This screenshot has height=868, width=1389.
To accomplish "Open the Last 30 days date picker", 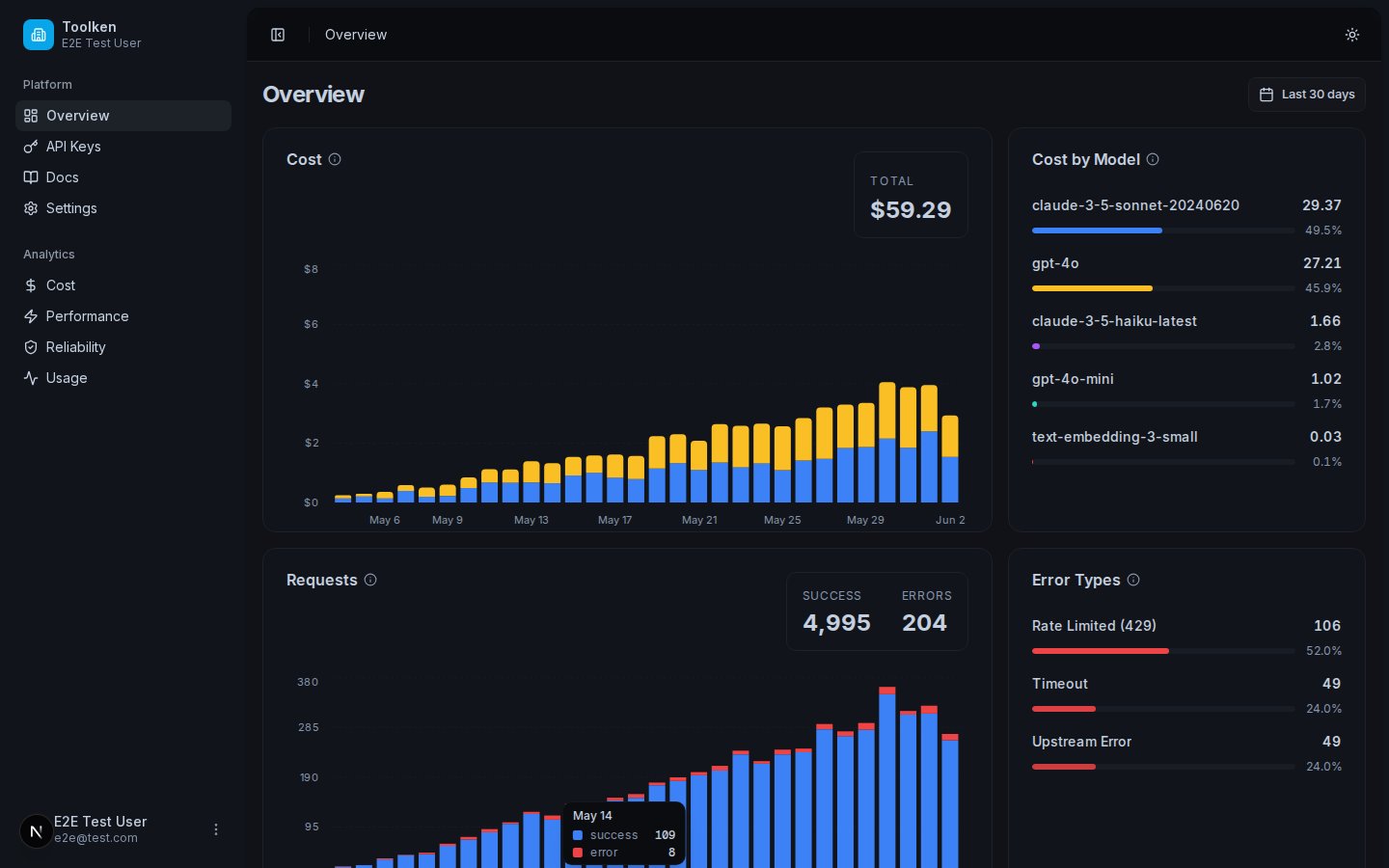I will [x=1307, y=95].
